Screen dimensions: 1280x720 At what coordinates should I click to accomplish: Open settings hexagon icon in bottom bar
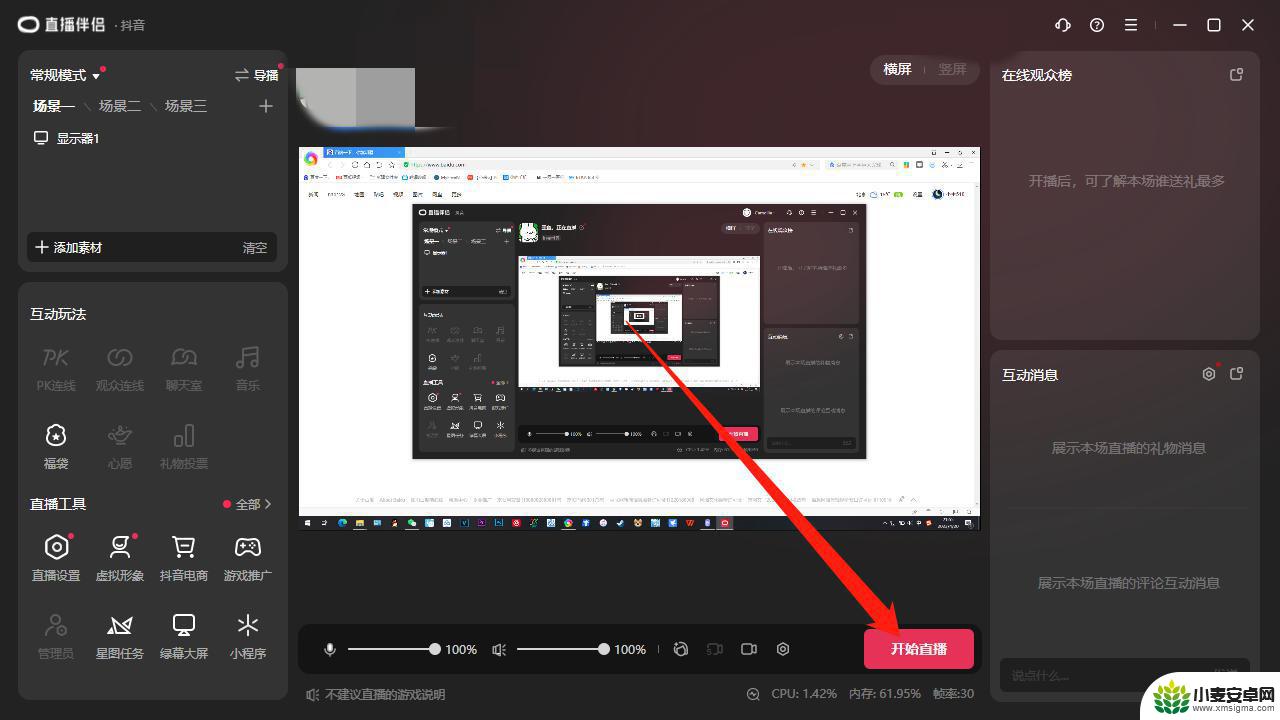click(x=783, y=649)
